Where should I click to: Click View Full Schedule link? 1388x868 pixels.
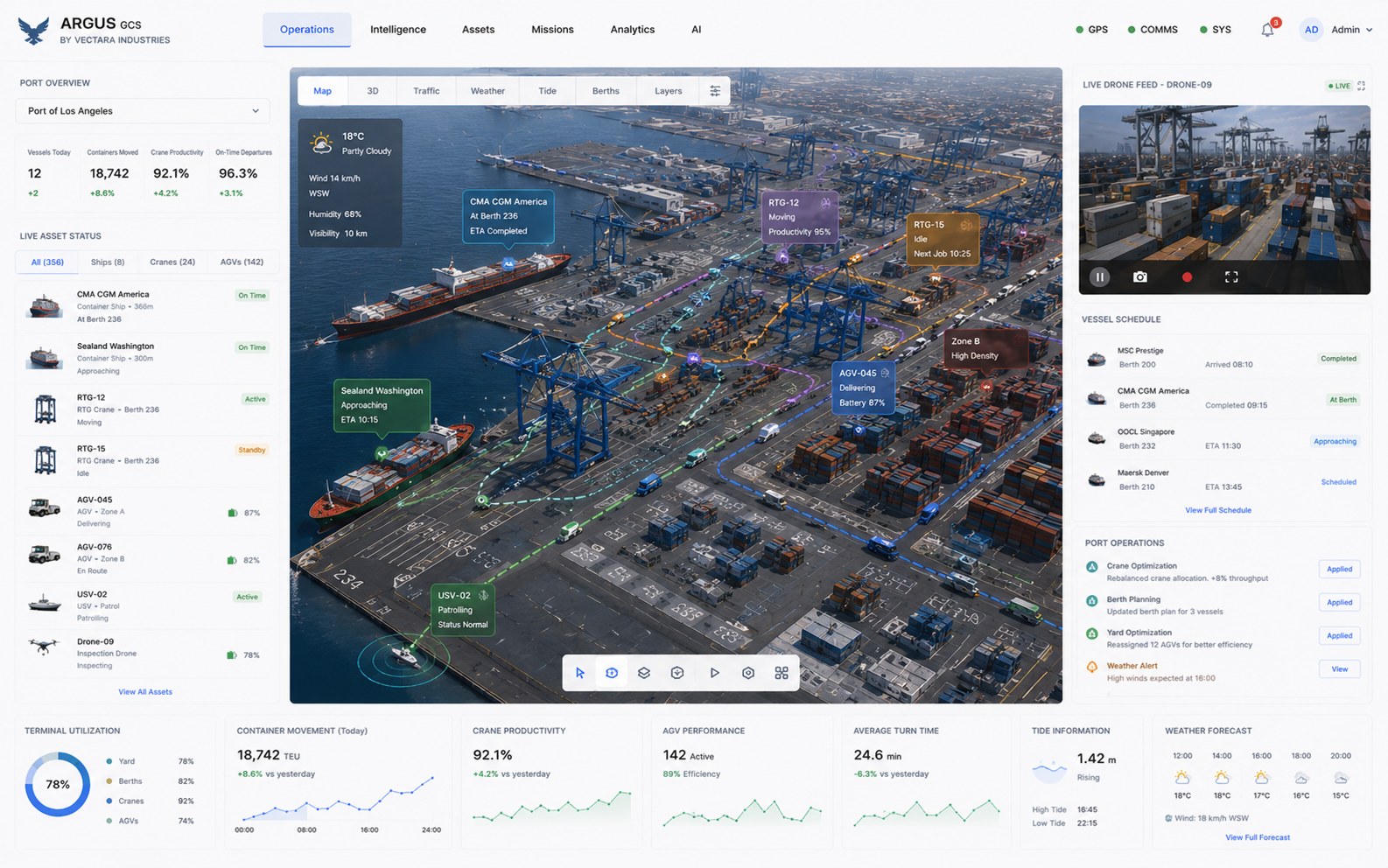1218,510
